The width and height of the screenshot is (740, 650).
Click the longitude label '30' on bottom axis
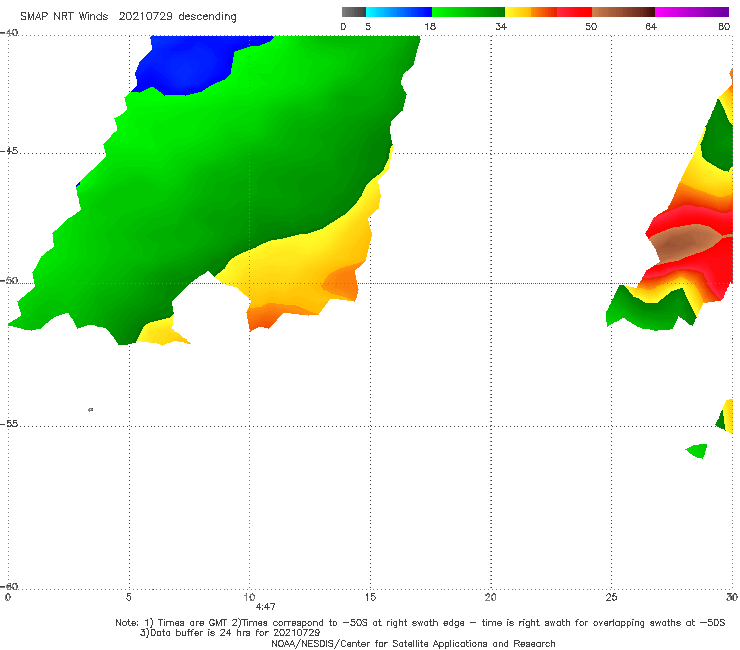(x=732, y=597)
